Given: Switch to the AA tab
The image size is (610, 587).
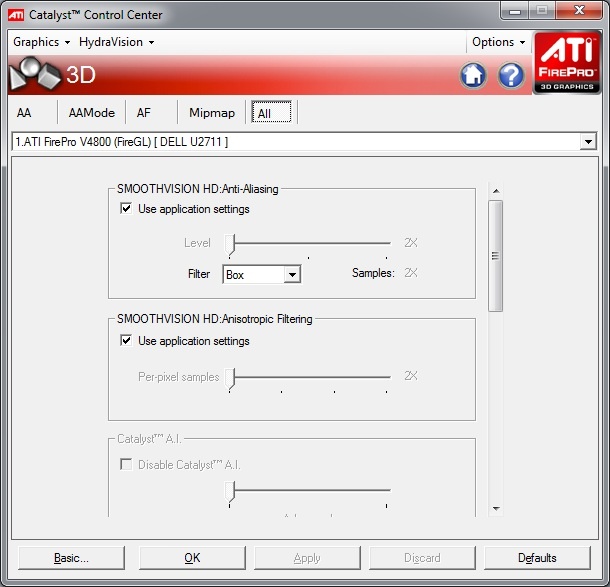Looking at the screenshot, I should pos(24,113).
